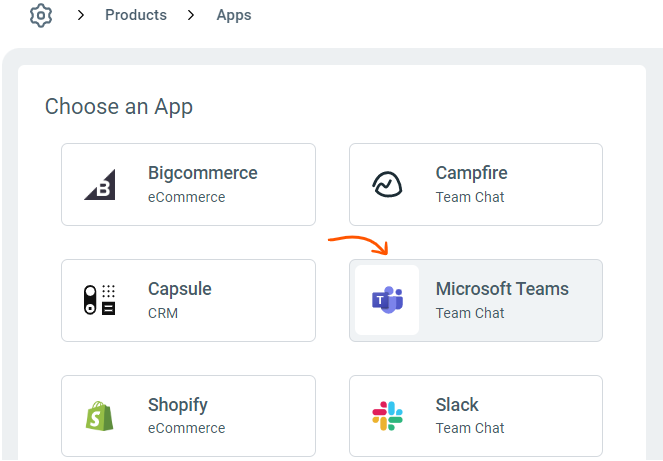Click the Campfire logo icon
Image resolution: width=663 pixels, height=461 pixels.
point(387,184)
